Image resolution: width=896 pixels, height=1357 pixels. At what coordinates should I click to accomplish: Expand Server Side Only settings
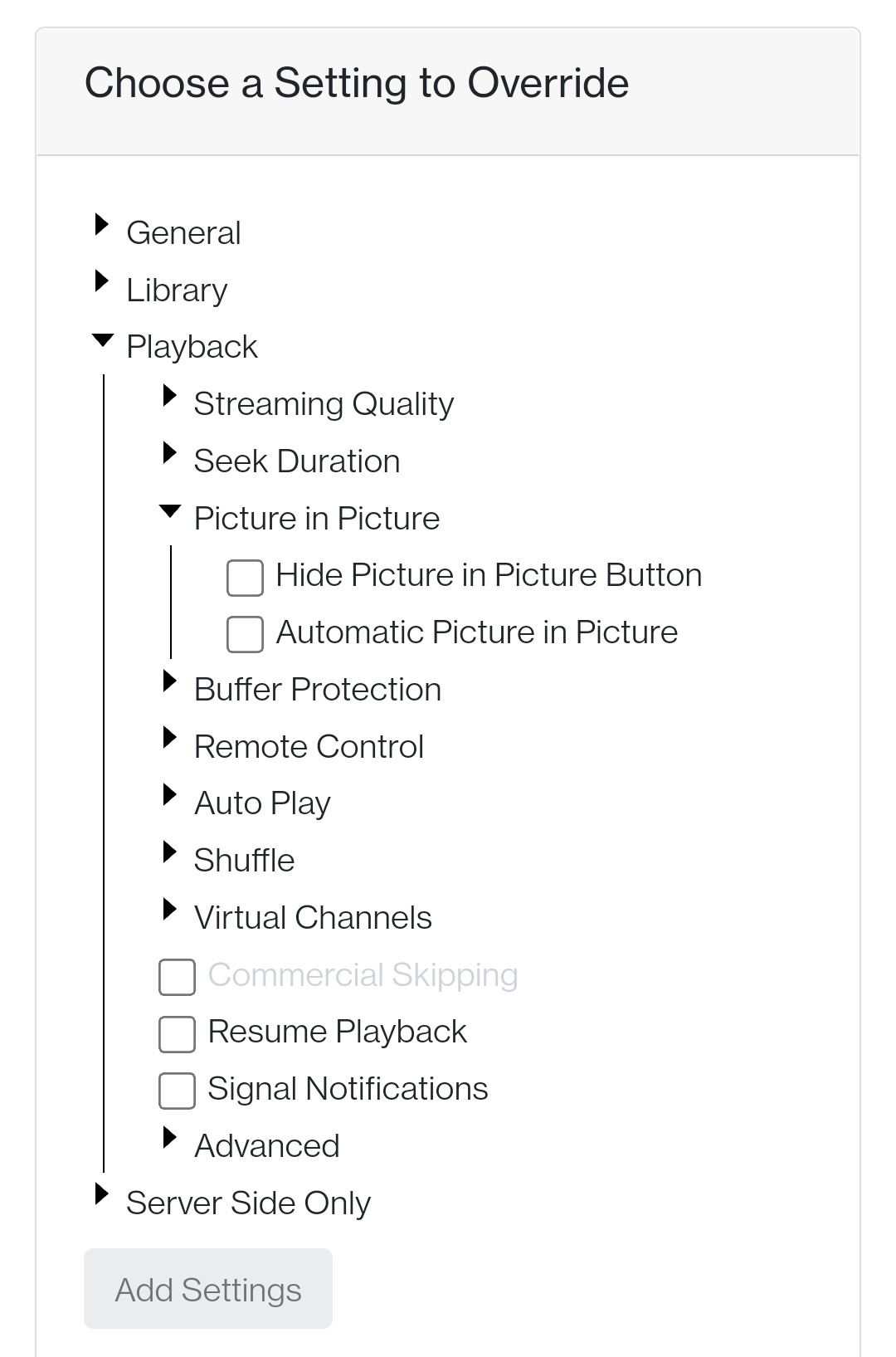click(x=102, y=1195)
